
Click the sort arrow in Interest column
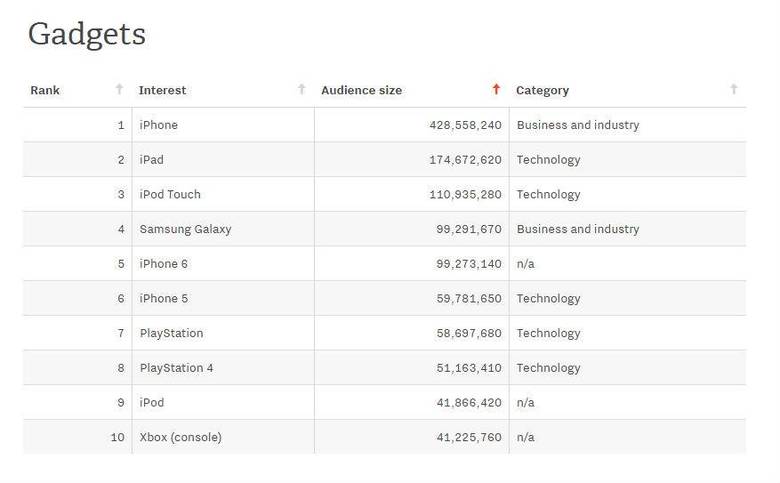point(302,90)
